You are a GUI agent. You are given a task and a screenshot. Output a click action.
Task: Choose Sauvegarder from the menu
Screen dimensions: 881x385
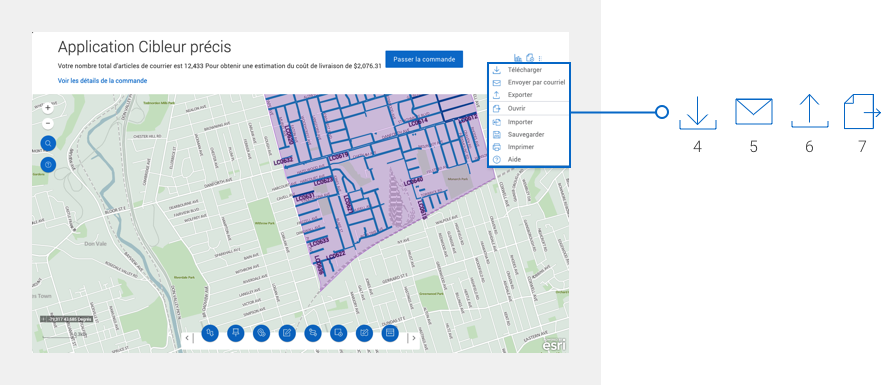tap(529, 135)
